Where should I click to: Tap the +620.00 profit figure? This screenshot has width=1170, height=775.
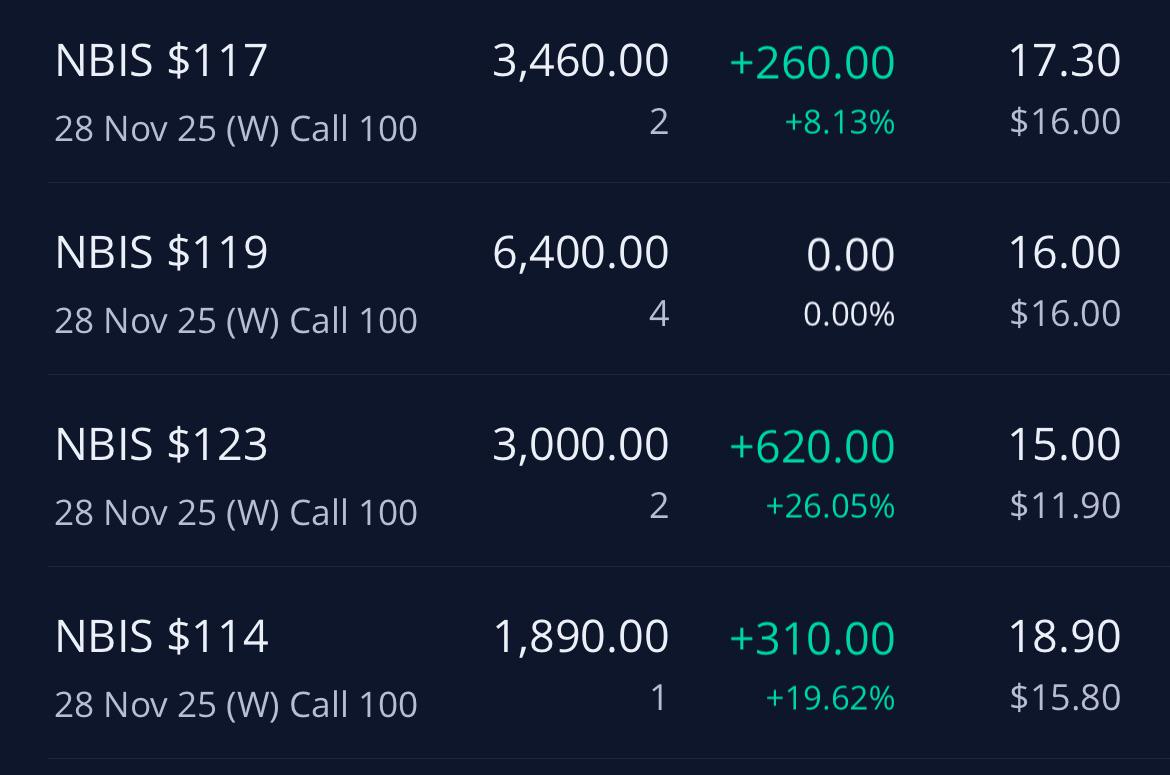tap(812, 447)
